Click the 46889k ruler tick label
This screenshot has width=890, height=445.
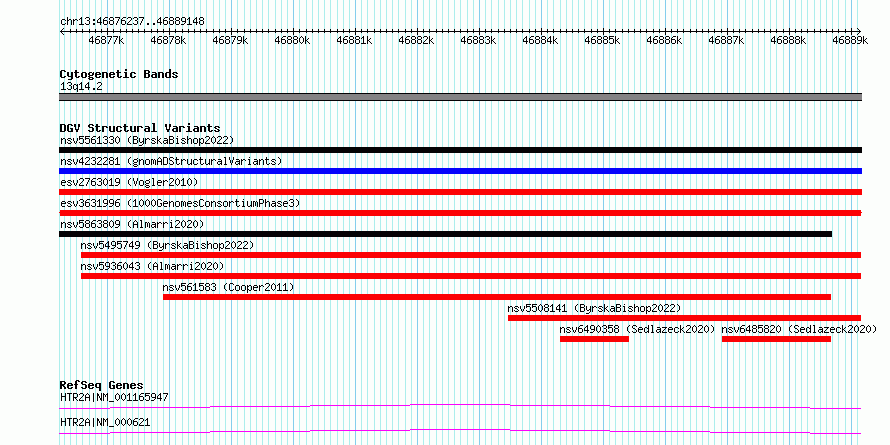tap(850, 40)
